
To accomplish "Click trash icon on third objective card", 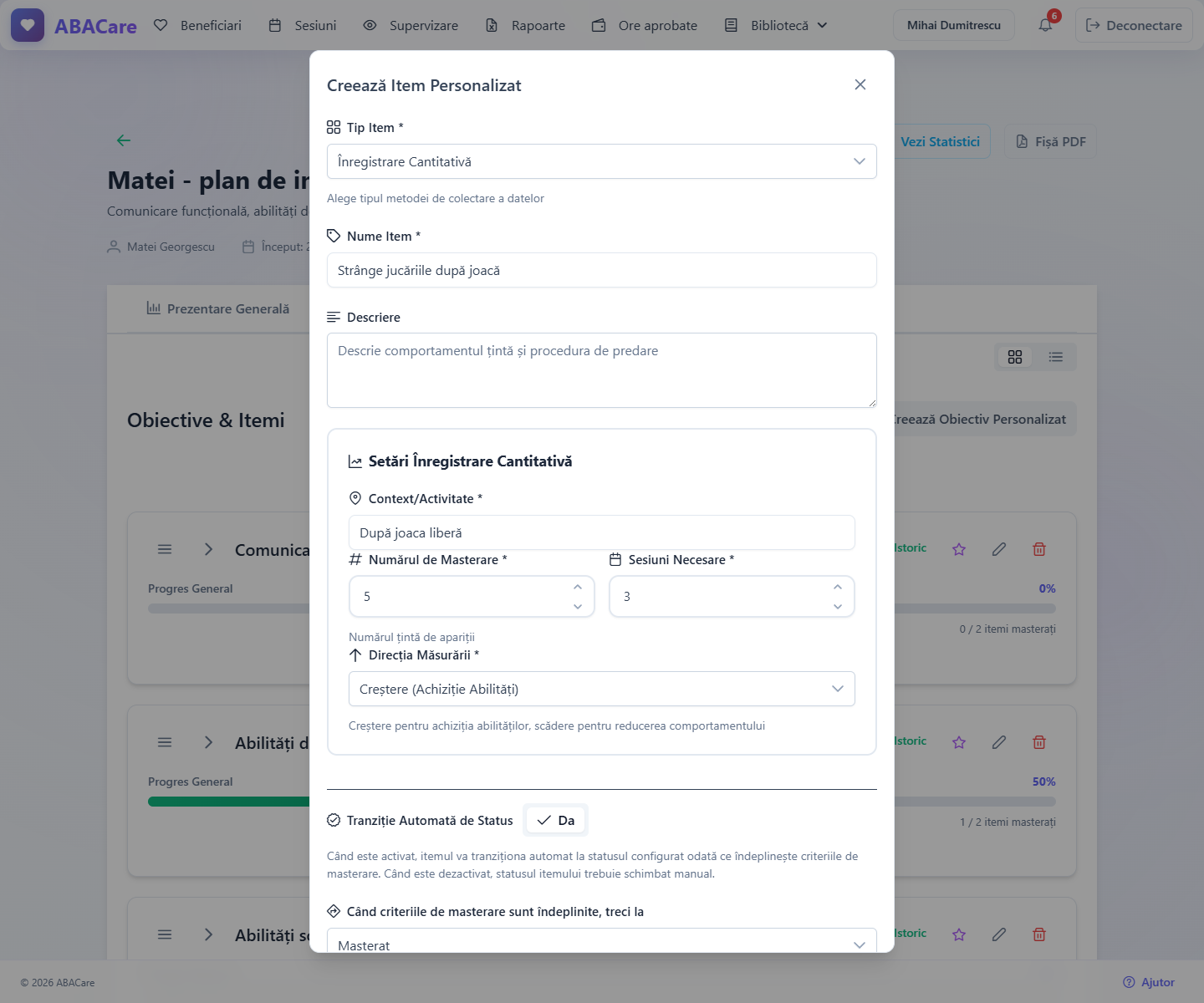I will [1039, 934].
